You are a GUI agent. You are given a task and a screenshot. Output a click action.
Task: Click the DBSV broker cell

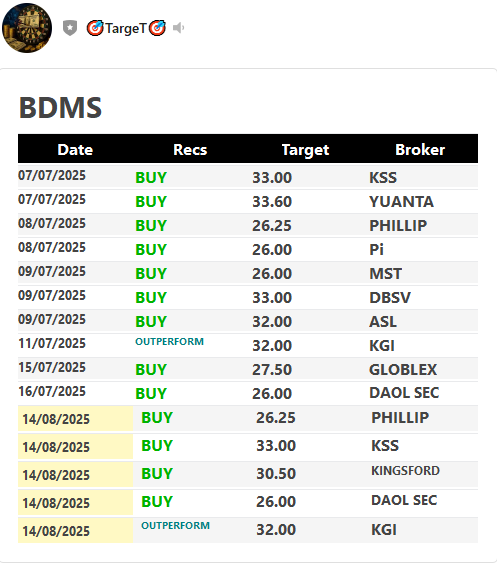[390, 298]
